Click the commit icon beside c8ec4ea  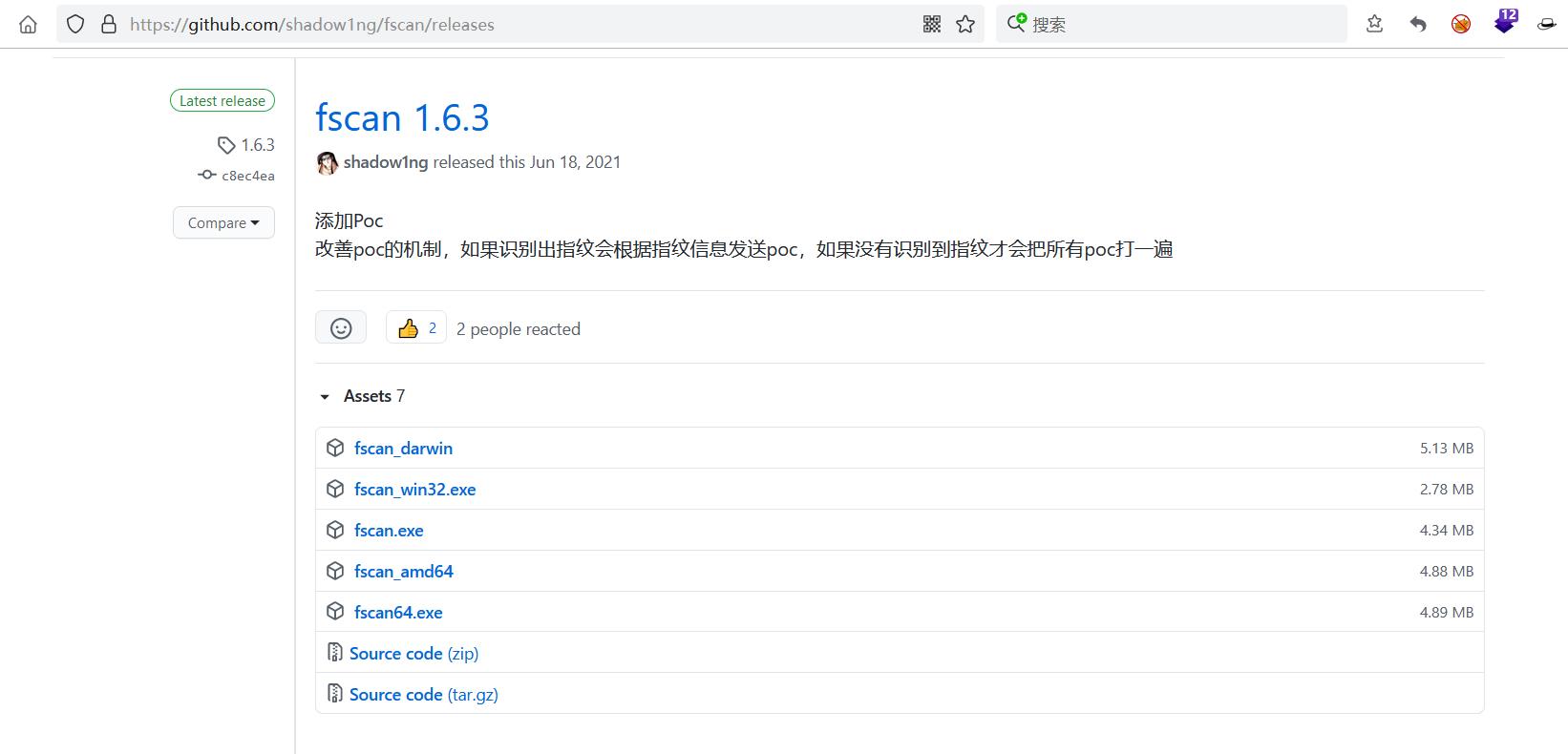coord(206,175)
